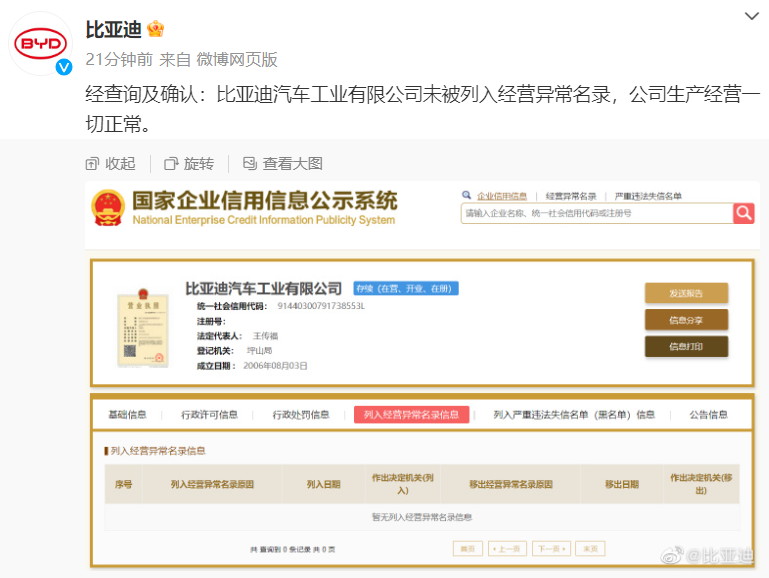This screenshot has height=578, width=769.
Task: Click the national emblem logo
Action: pyautogui.click(x=107, y=208)
